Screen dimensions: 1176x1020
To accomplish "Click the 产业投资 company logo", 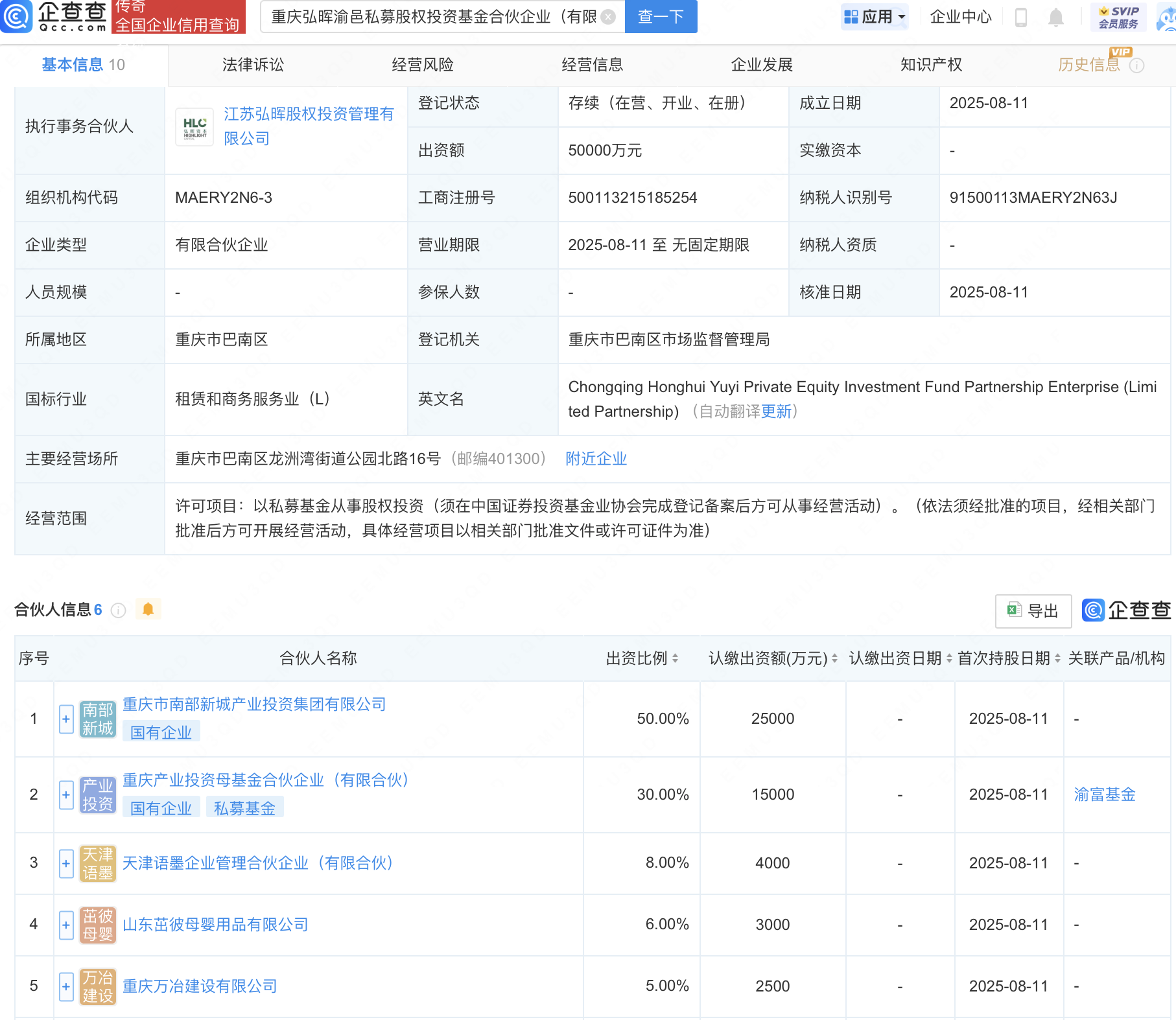I will coord(98,794).
